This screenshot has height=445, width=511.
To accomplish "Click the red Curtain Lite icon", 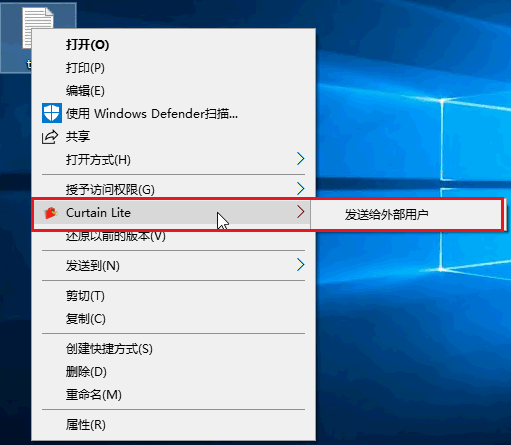I will coord(51,213).
